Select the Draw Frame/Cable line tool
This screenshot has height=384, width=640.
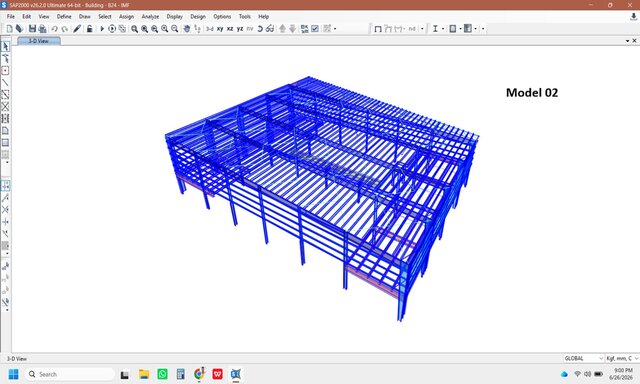pyautogui.click(x=5, y=82)
